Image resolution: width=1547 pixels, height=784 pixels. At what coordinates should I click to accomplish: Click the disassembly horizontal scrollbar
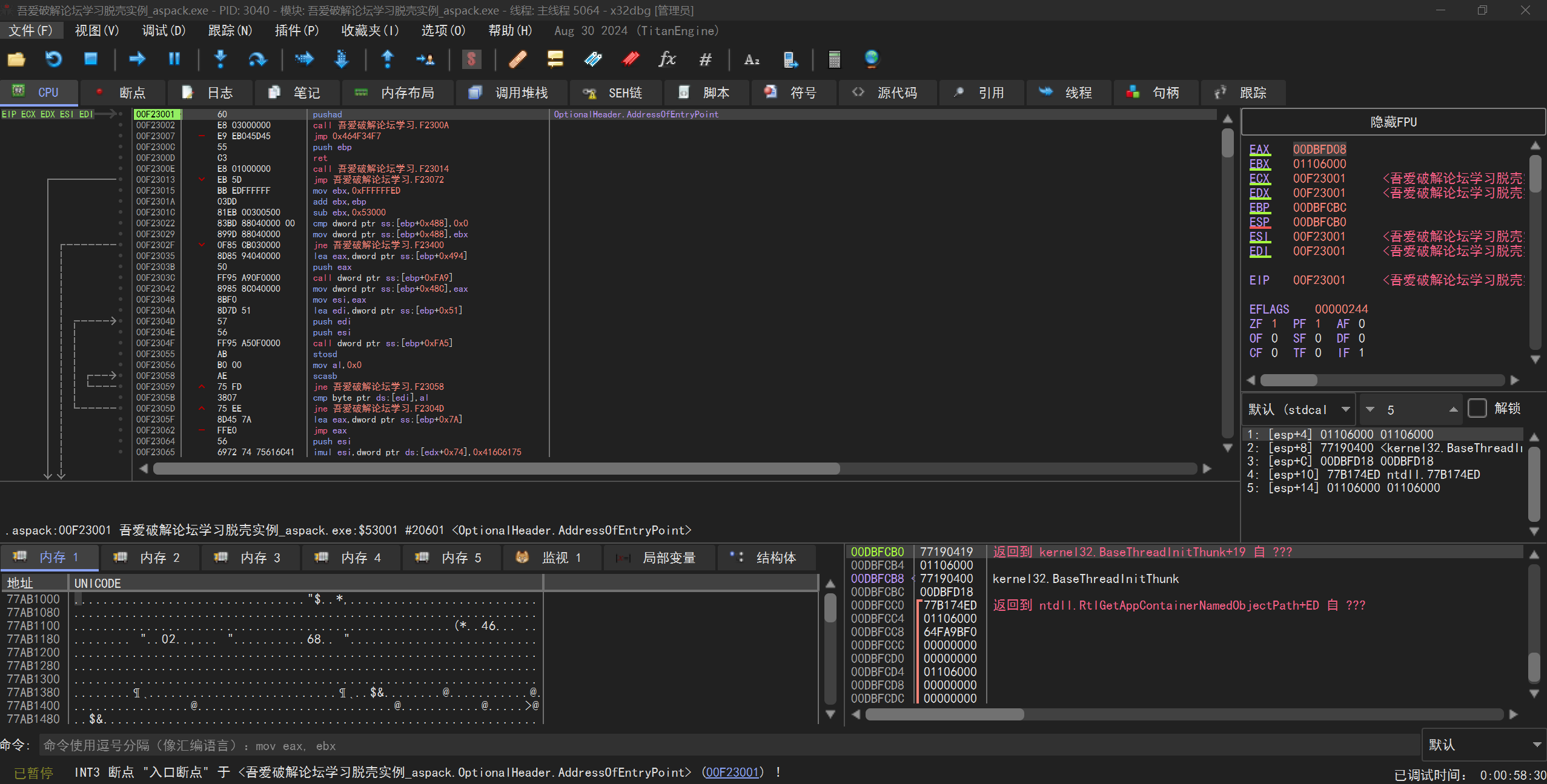(496, 469)
